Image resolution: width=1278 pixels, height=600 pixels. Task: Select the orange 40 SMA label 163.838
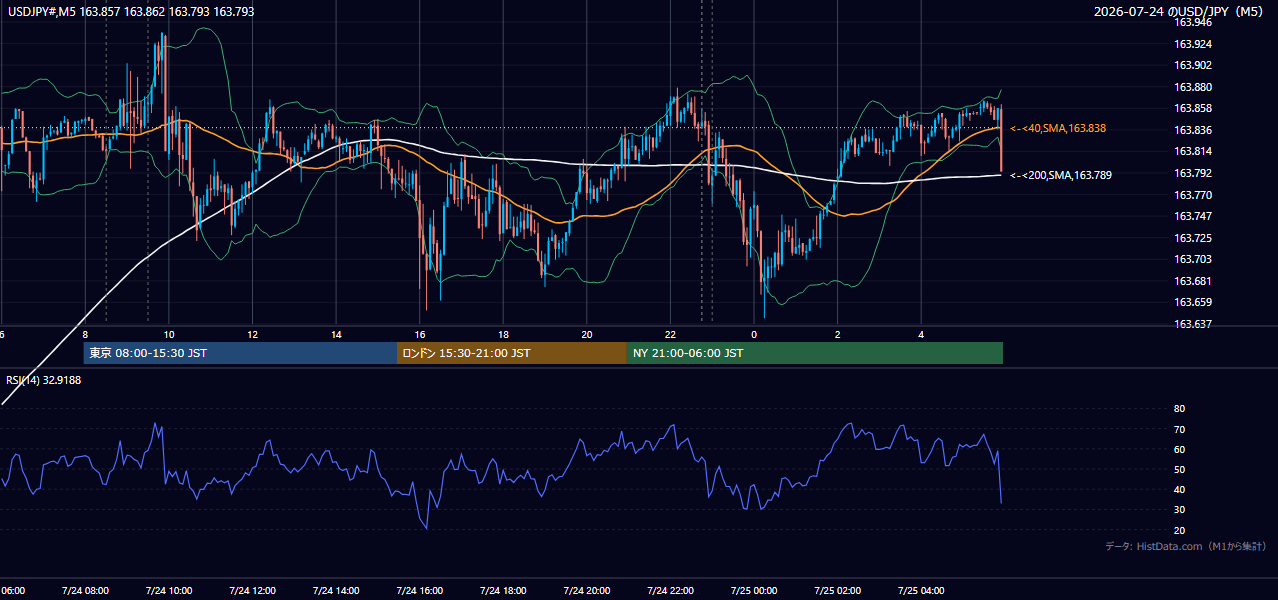(x=1058, y=128)
